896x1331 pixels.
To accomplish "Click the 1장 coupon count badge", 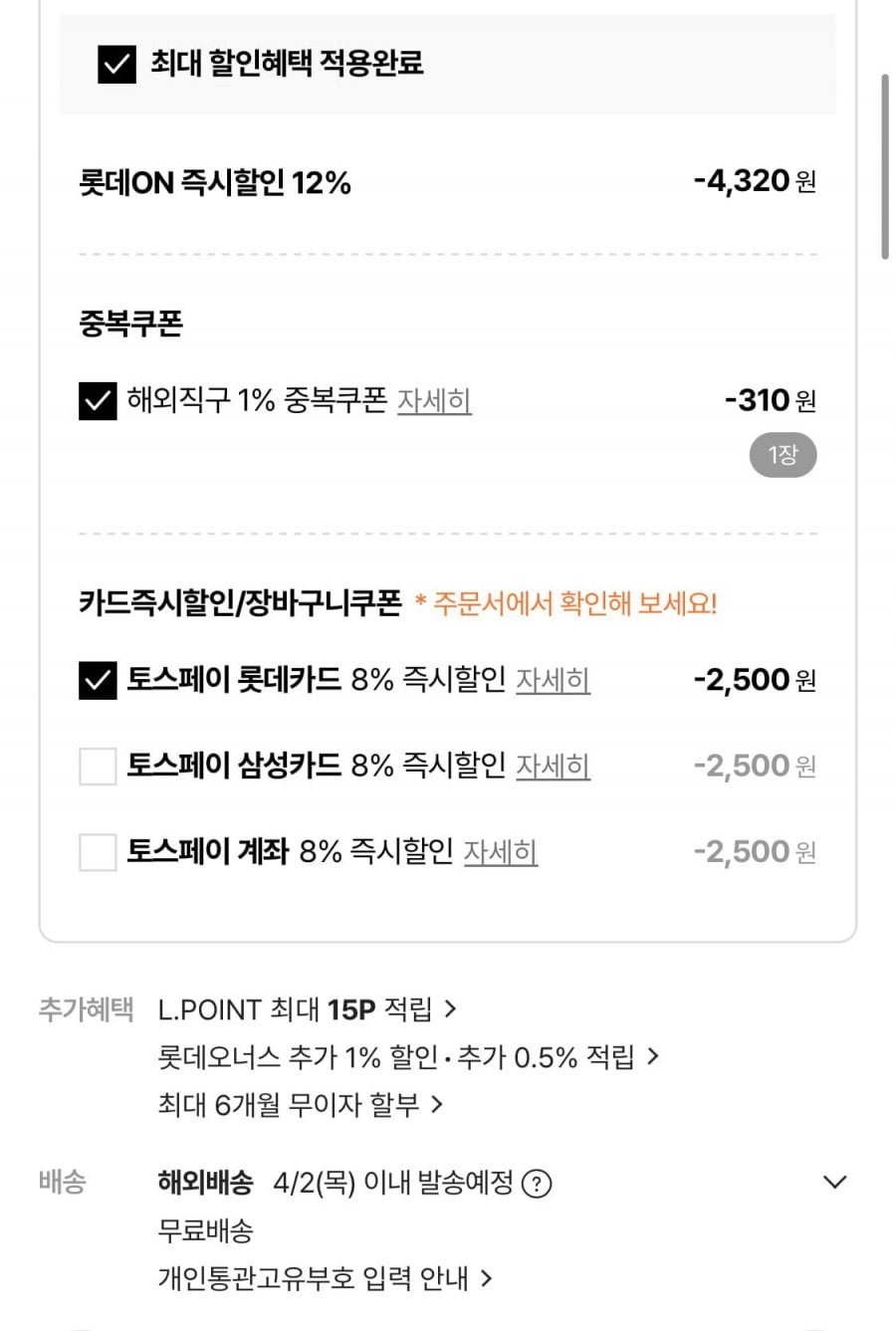I will tap(783, 456).
